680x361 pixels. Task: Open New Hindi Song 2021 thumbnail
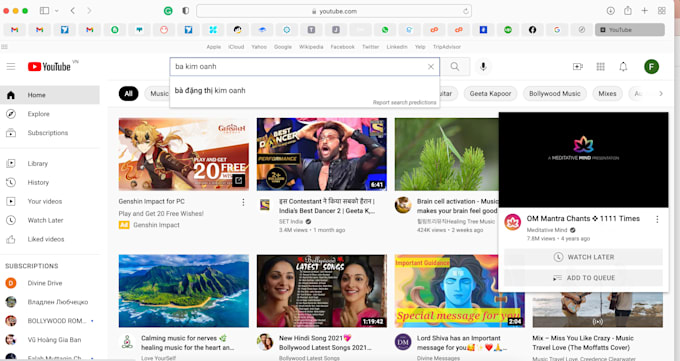click(322, 291)
